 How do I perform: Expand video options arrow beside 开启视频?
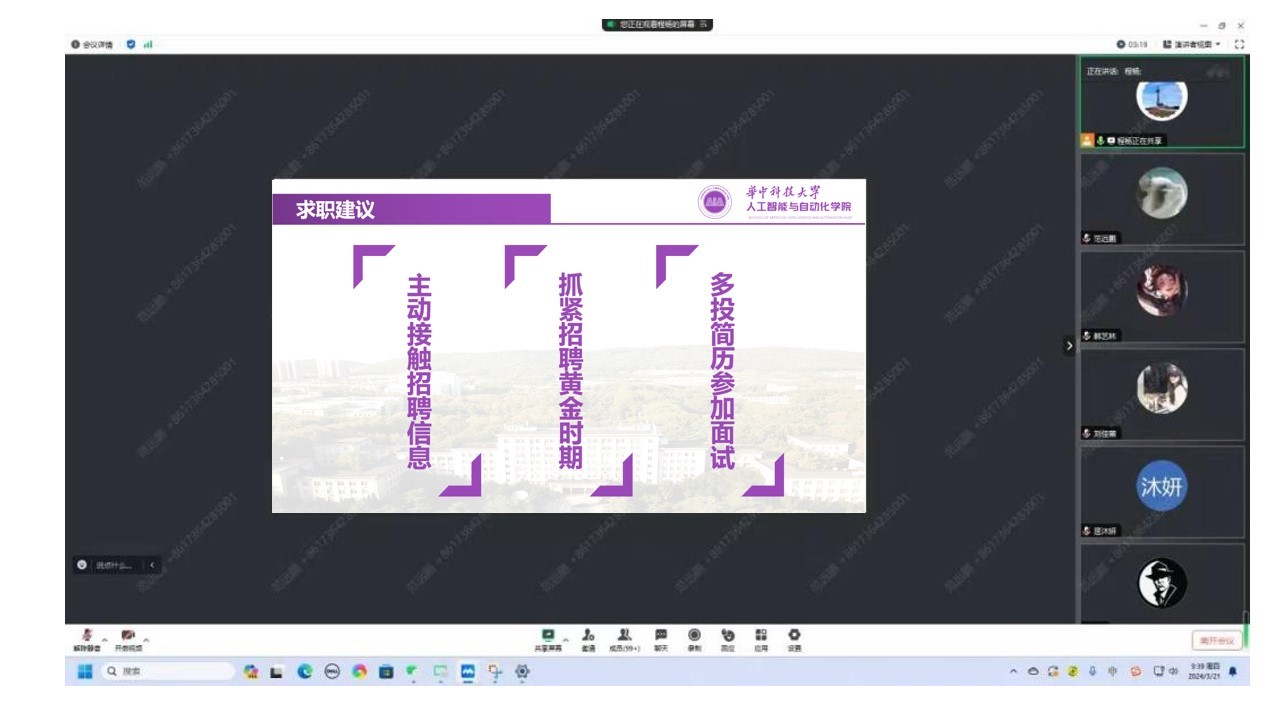146,640
